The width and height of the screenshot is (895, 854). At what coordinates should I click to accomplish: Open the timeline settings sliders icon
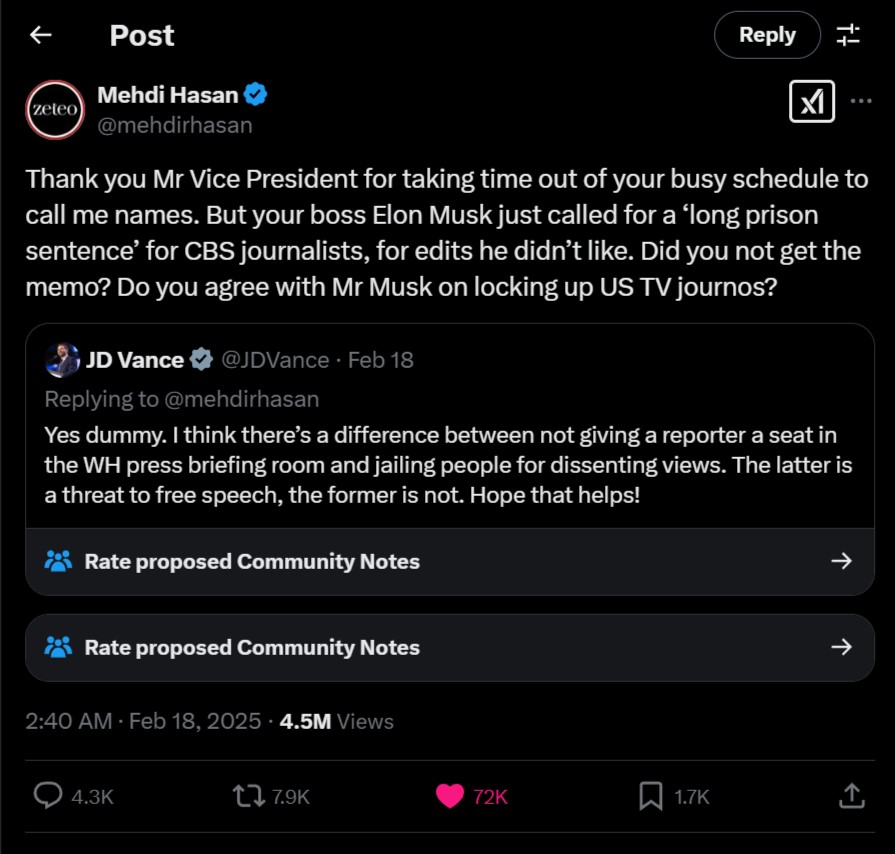pos(849,34)
